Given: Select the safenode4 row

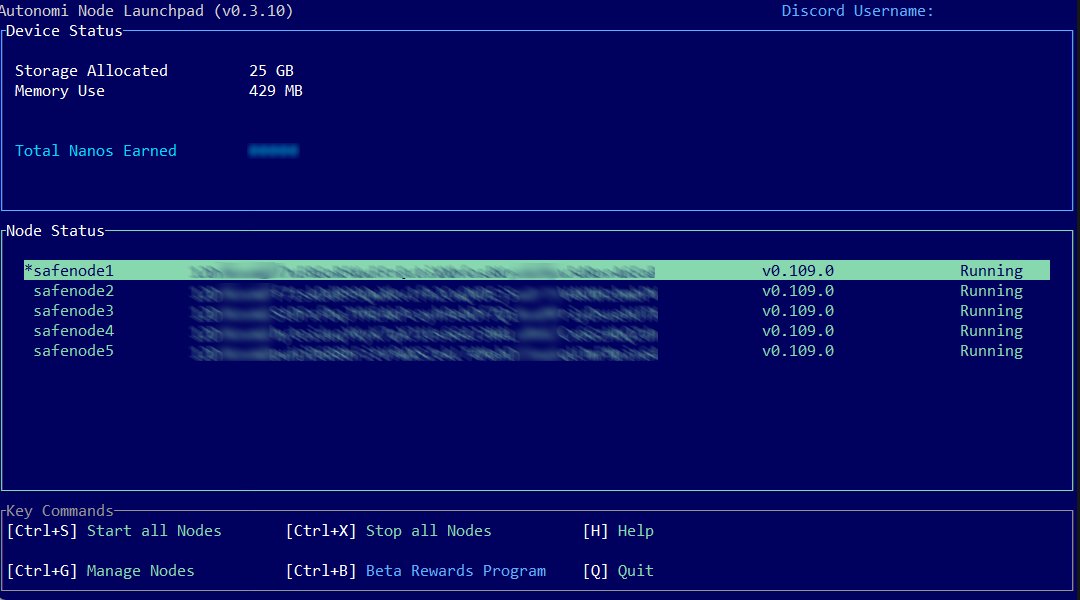Looking at the screenshot, I should 537,331.
